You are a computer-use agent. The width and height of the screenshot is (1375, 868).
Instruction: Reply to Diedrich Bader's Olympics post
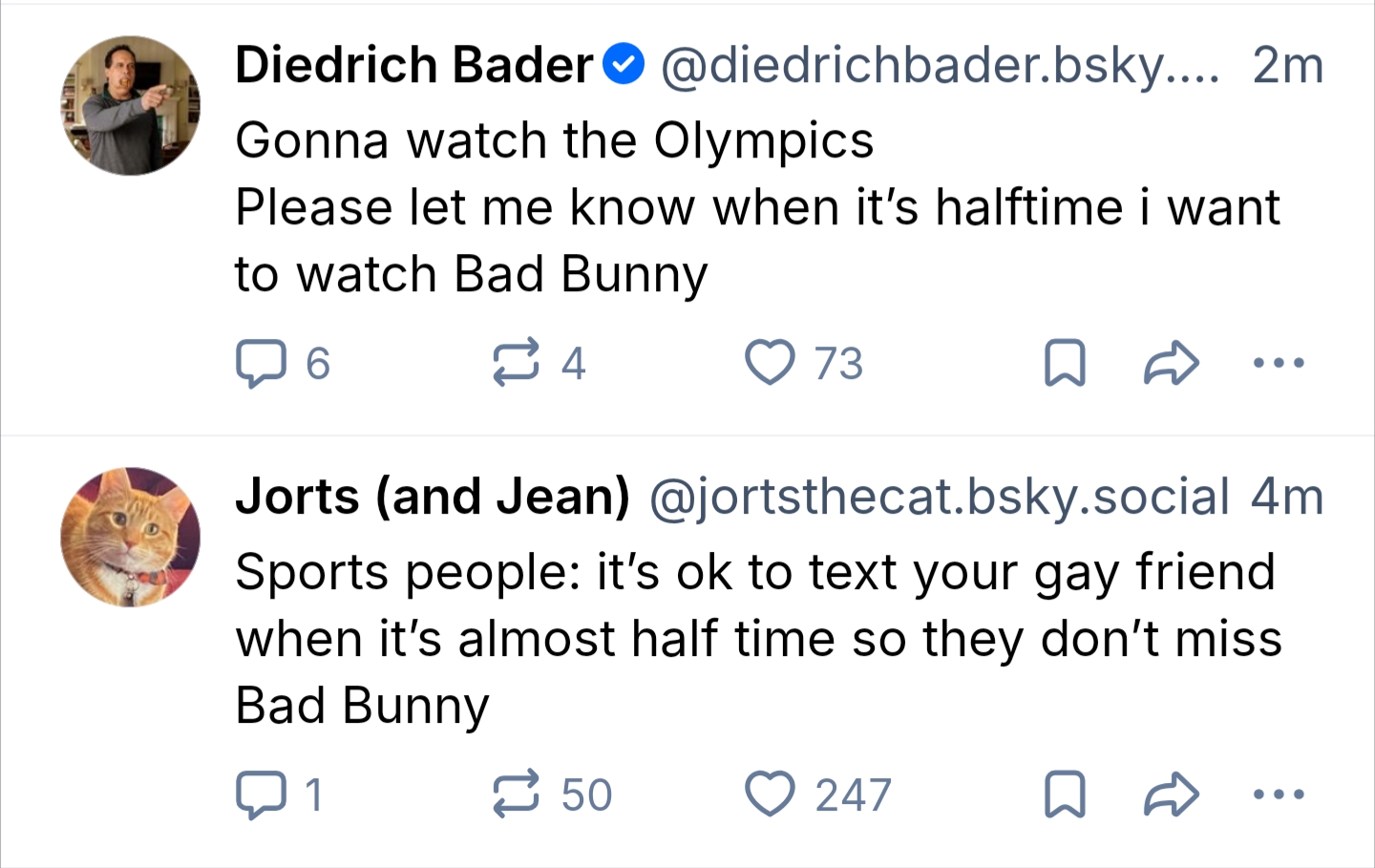pyautogui.click(x=261, y=364)
